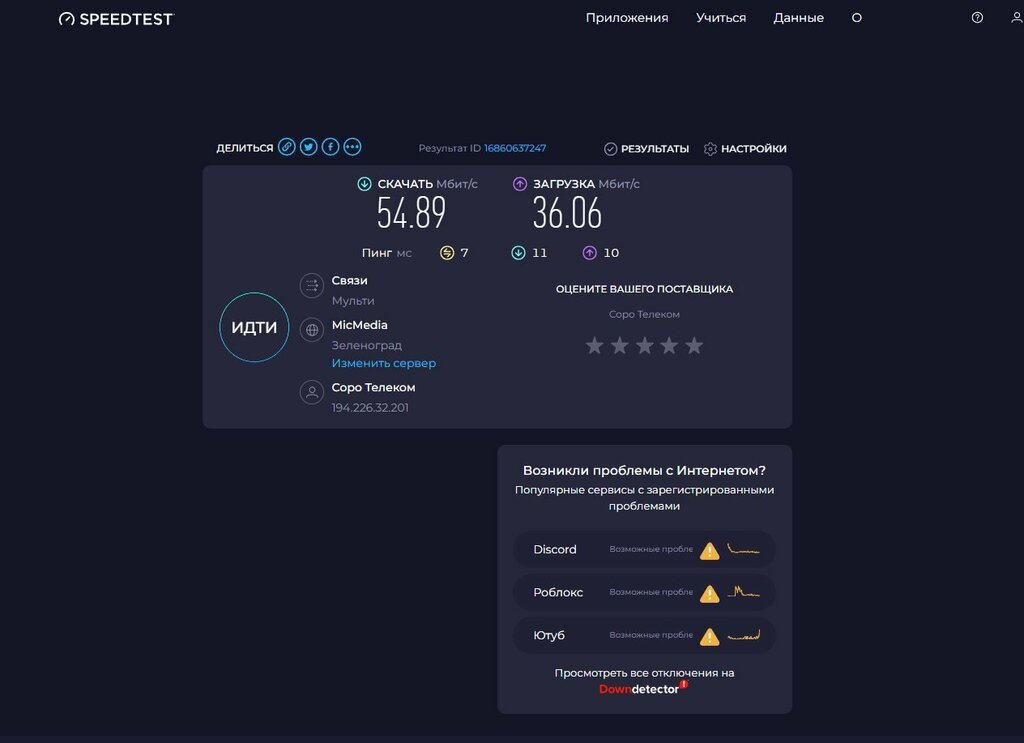Click the ОЦЕНИТЕ ВАШЕГО ПОСТАВЩИКА heading
1024x743 pixels.
click(645, 289)
